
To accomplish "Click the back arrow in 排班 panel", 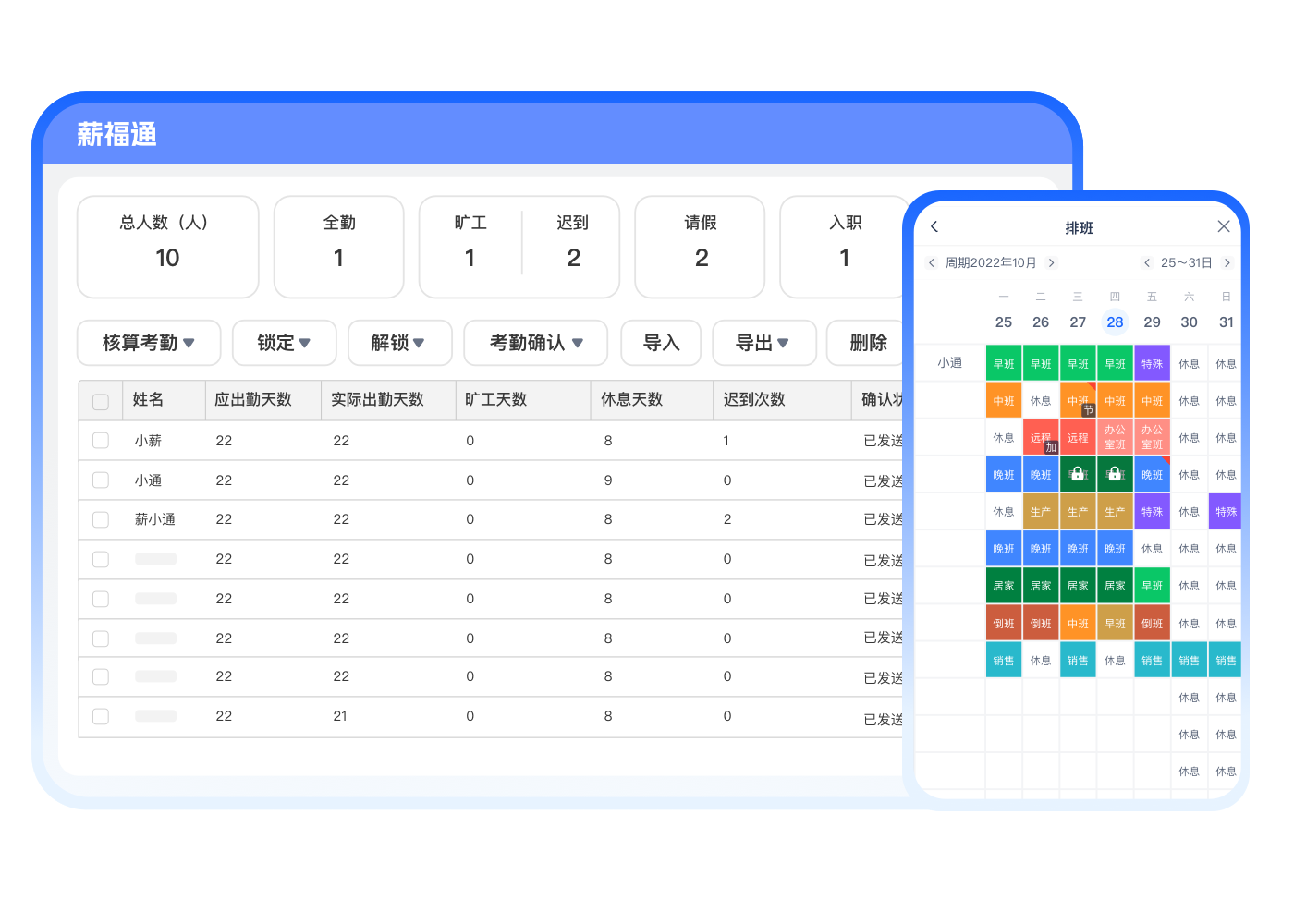I will [x=934, y=227].
